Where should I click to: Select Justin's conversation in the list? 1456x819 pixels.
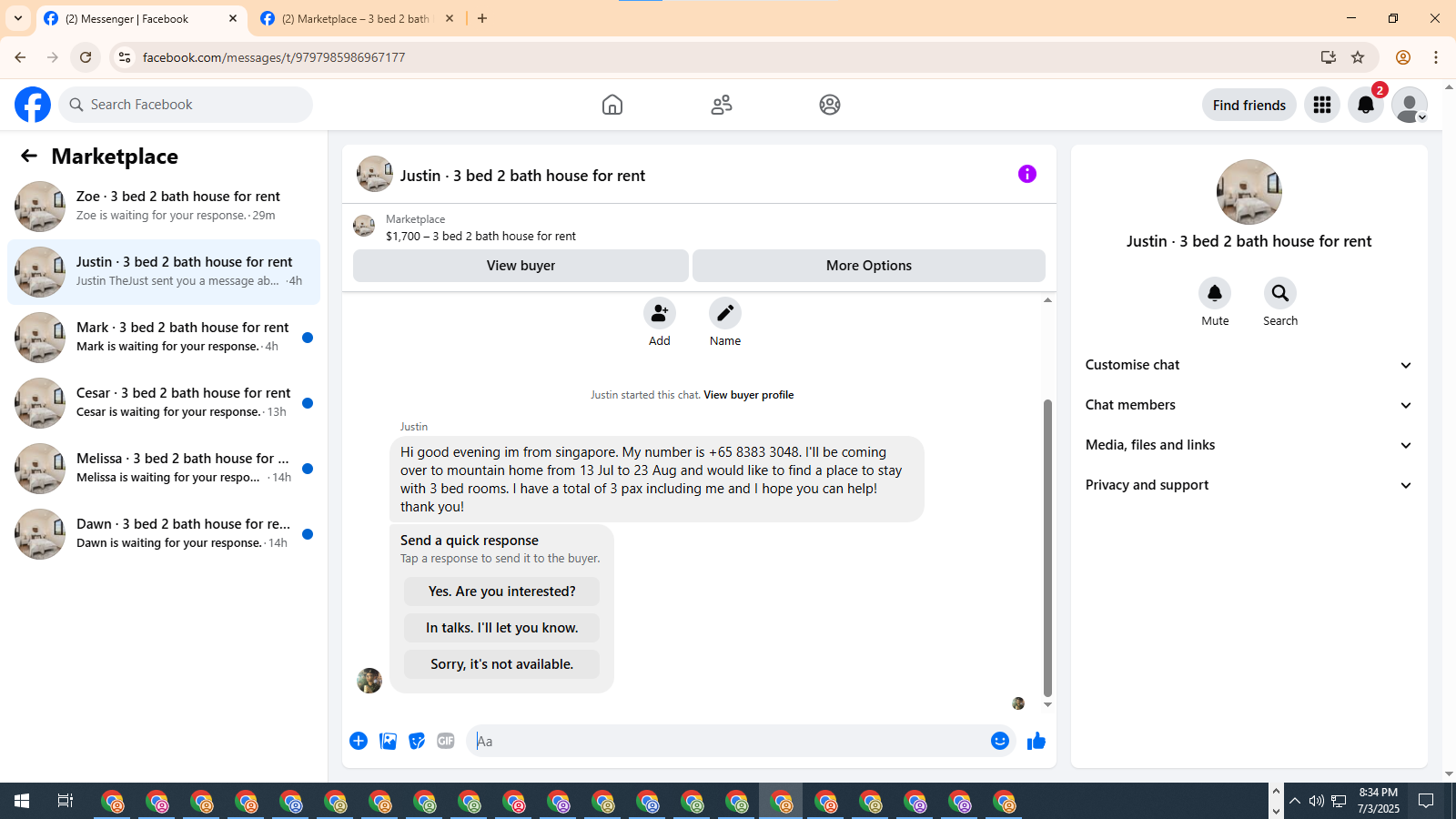(164, 272)
